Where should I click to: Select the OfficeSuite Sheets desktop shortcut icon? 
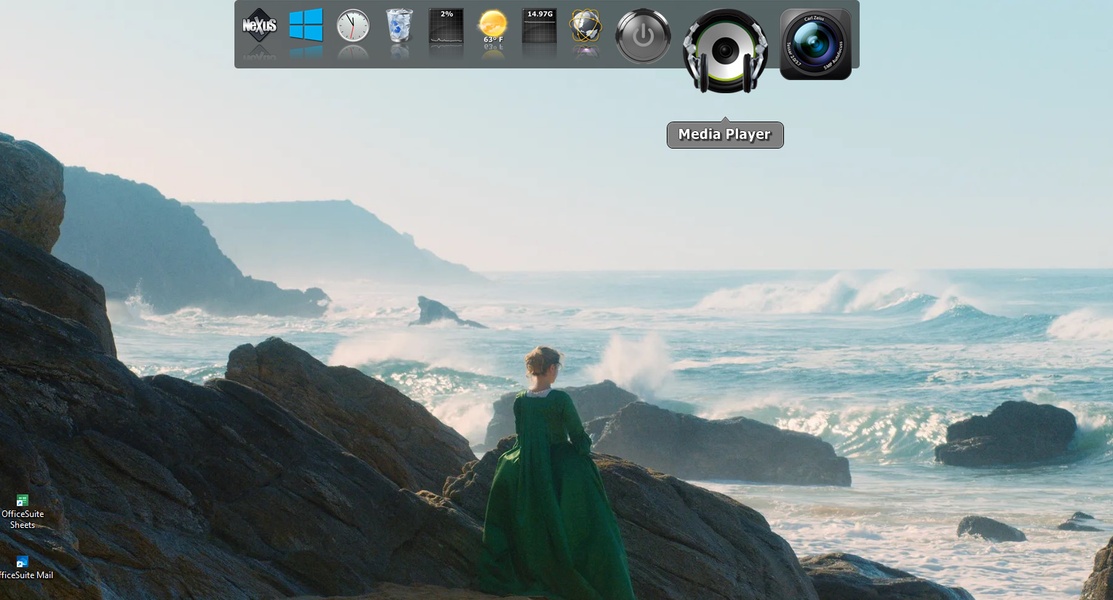[x=22, y=500]
